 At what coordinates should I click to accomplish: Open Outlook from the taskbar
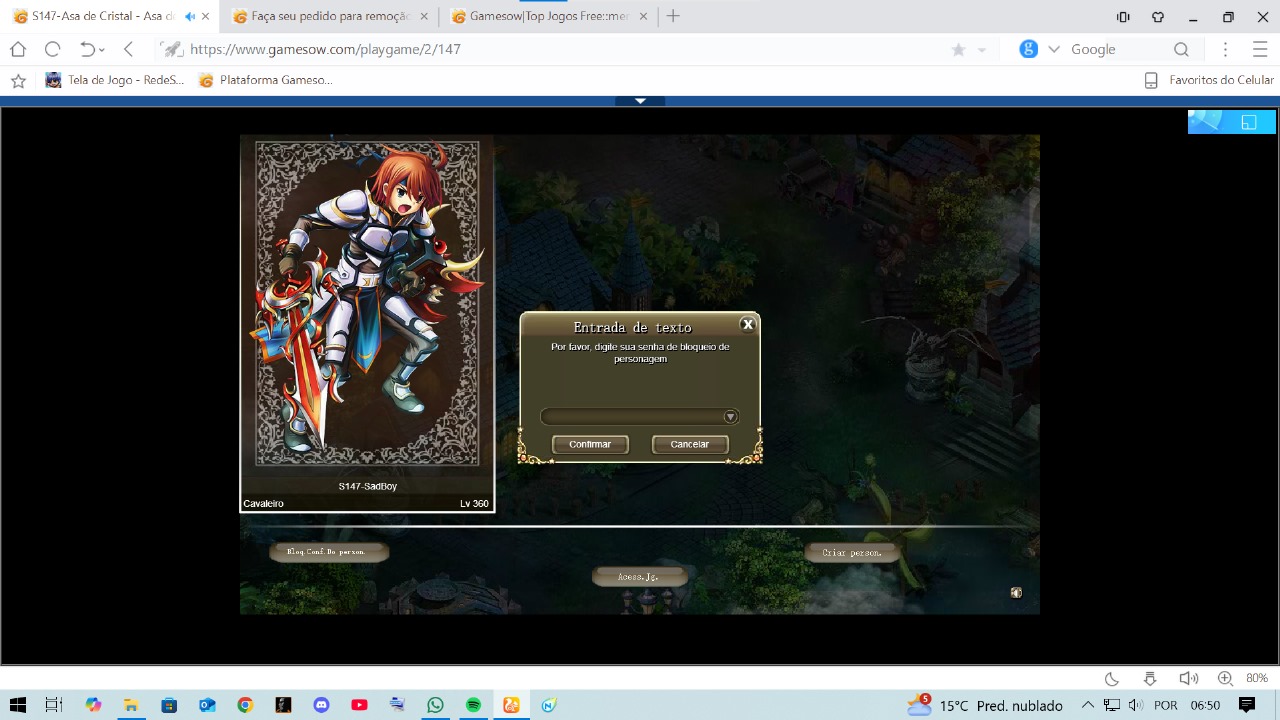point(207,705)
